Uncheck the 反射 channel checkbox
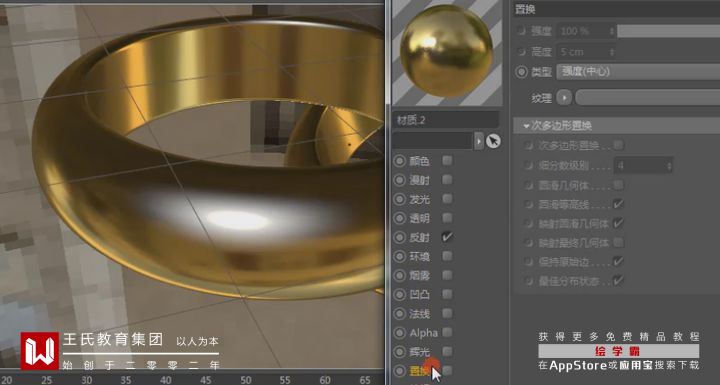This screenshot has width=720, height=385. coord(447,237)
